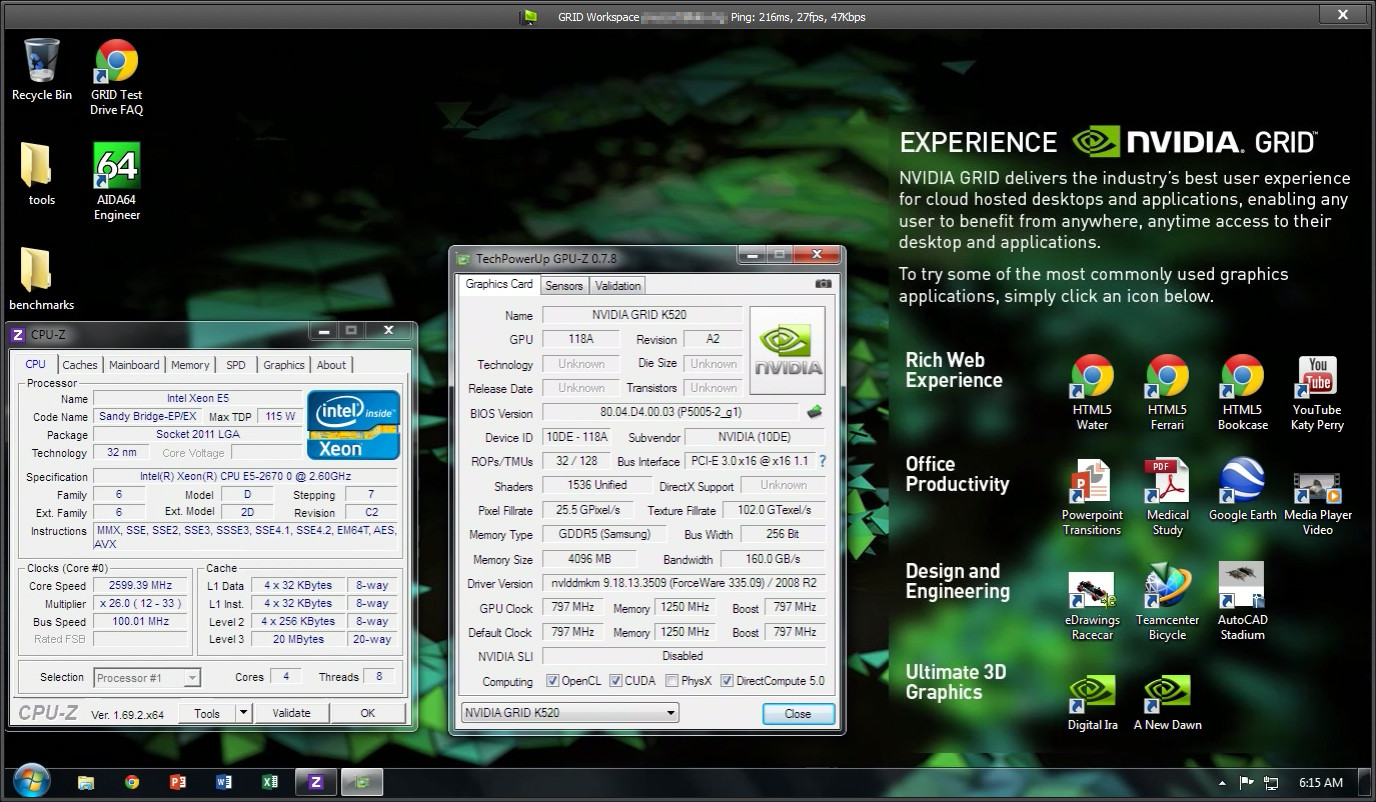The width and height of the screenshot is (1376, 802).
Task: Open the Processor #1 selection dropdown
Action: point(192,678)
